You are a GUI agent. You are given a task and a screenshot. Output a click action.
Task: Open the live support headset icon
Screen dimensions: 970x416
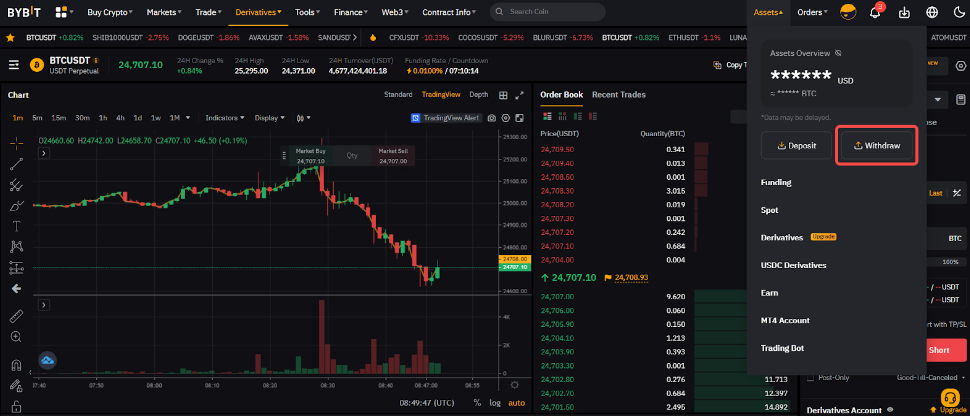point(949,397)
